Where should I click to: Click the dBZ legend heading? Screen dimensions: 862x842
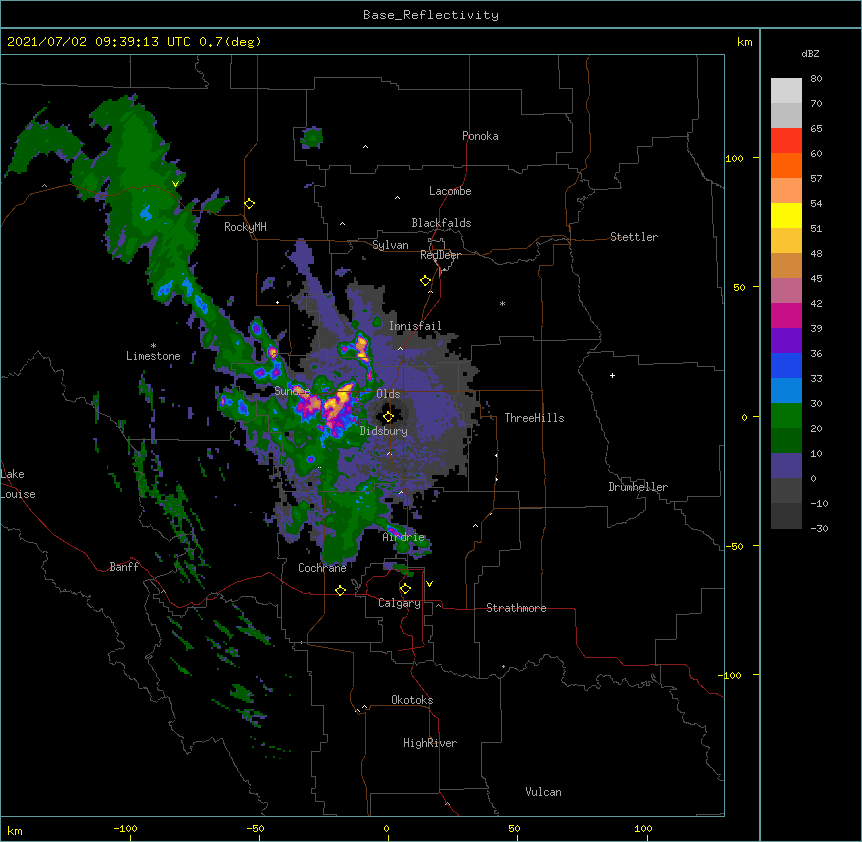pos(810,53)
